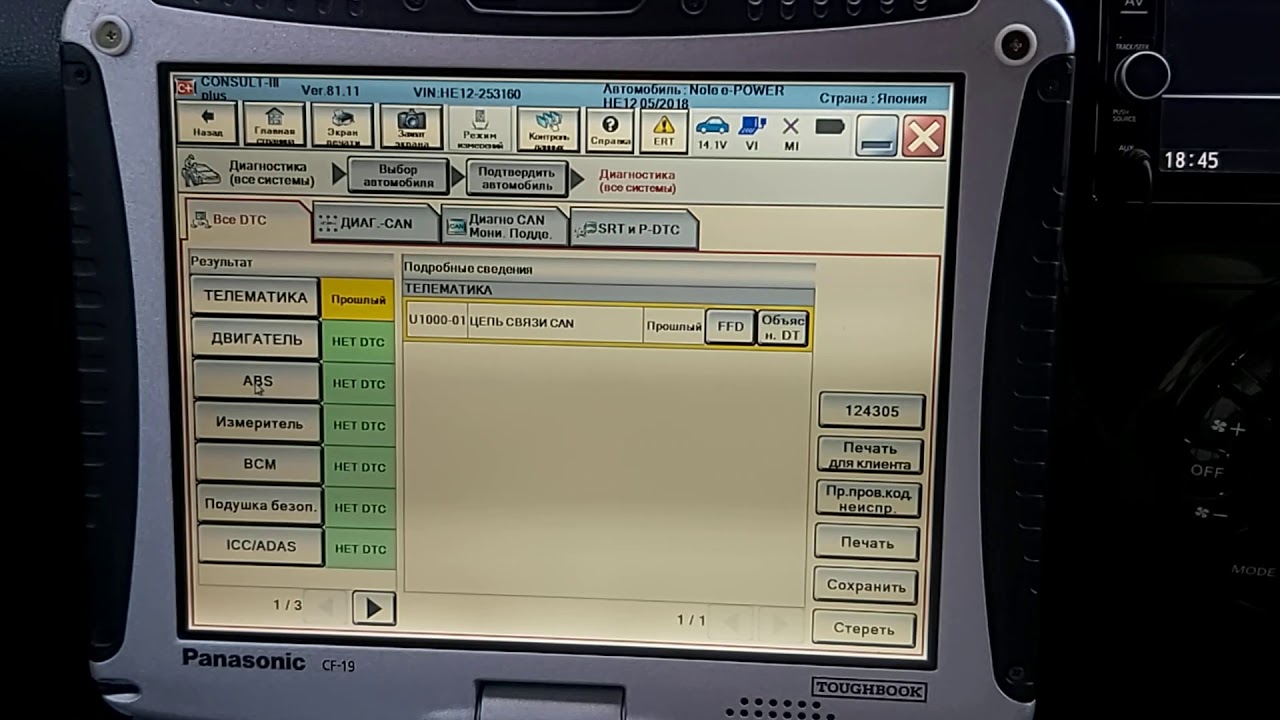
Task: Click the Печать button
Action: (866, 543)
